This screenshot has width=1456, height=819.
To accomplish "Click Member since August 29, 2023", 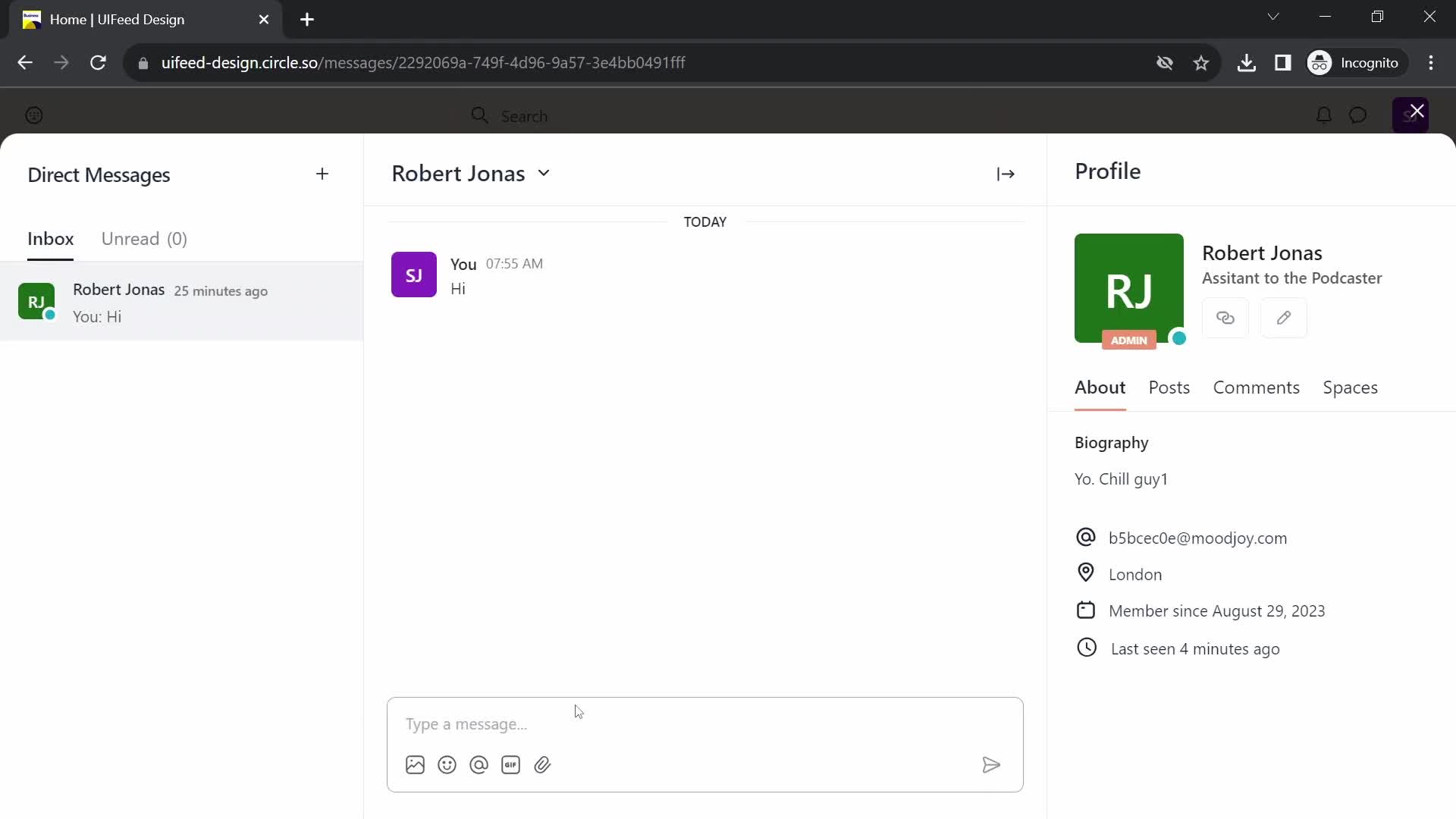I will click(x=1216, y=611).
